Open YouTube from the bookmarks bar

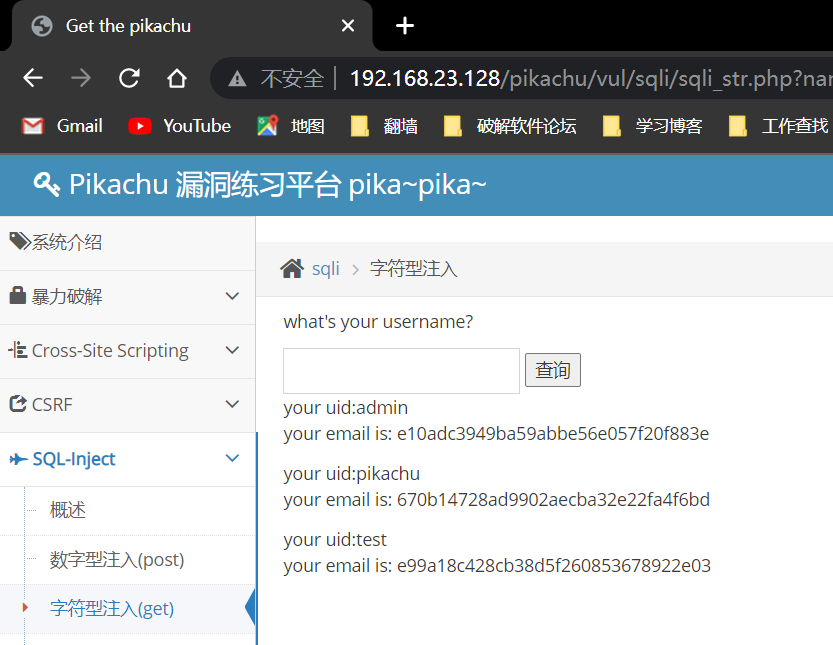tap(179, 126)
